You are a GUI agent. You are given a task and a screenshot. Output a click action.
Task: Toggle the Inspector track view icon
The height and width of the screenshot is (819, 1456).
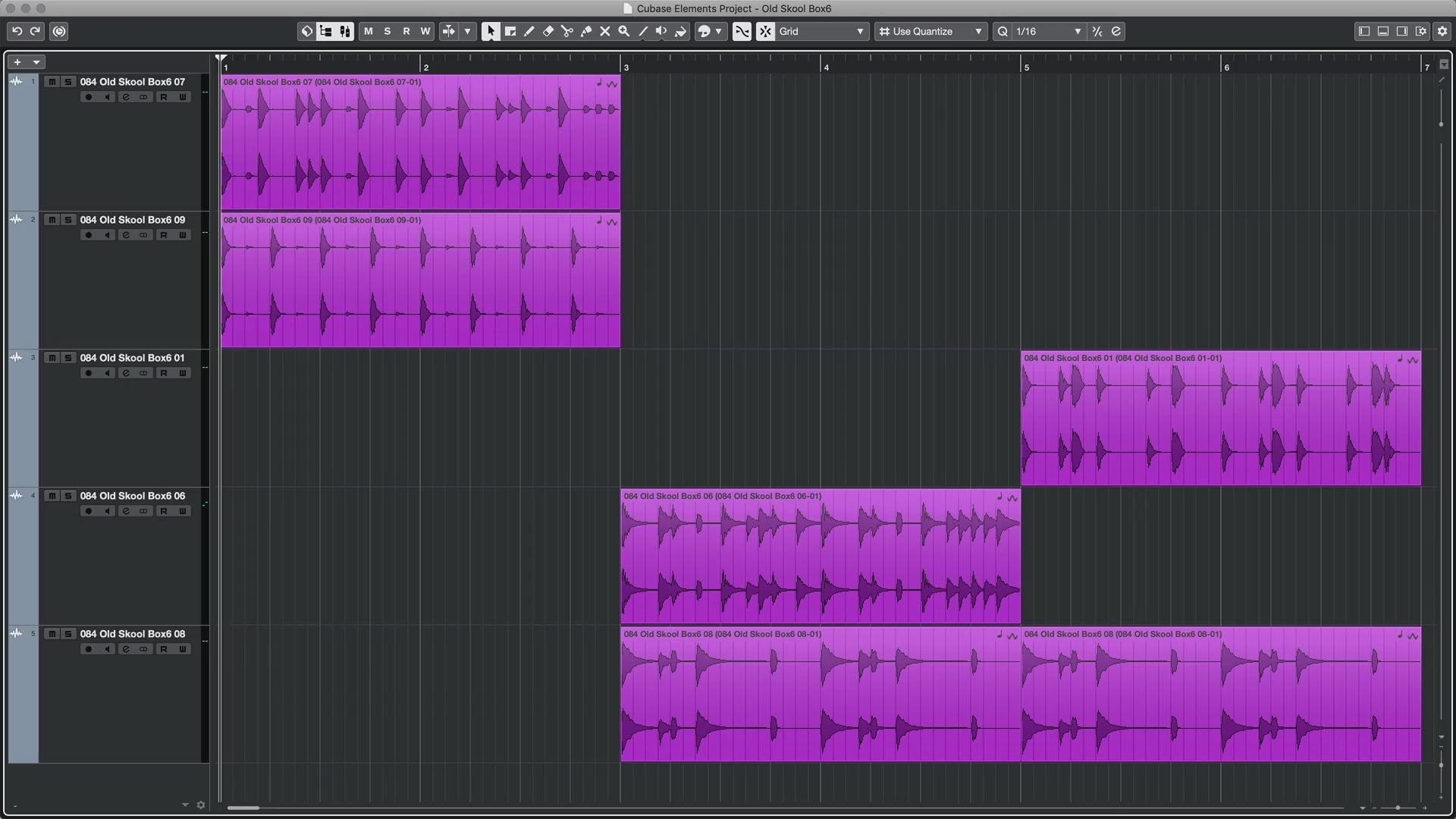tap(326, 31)
